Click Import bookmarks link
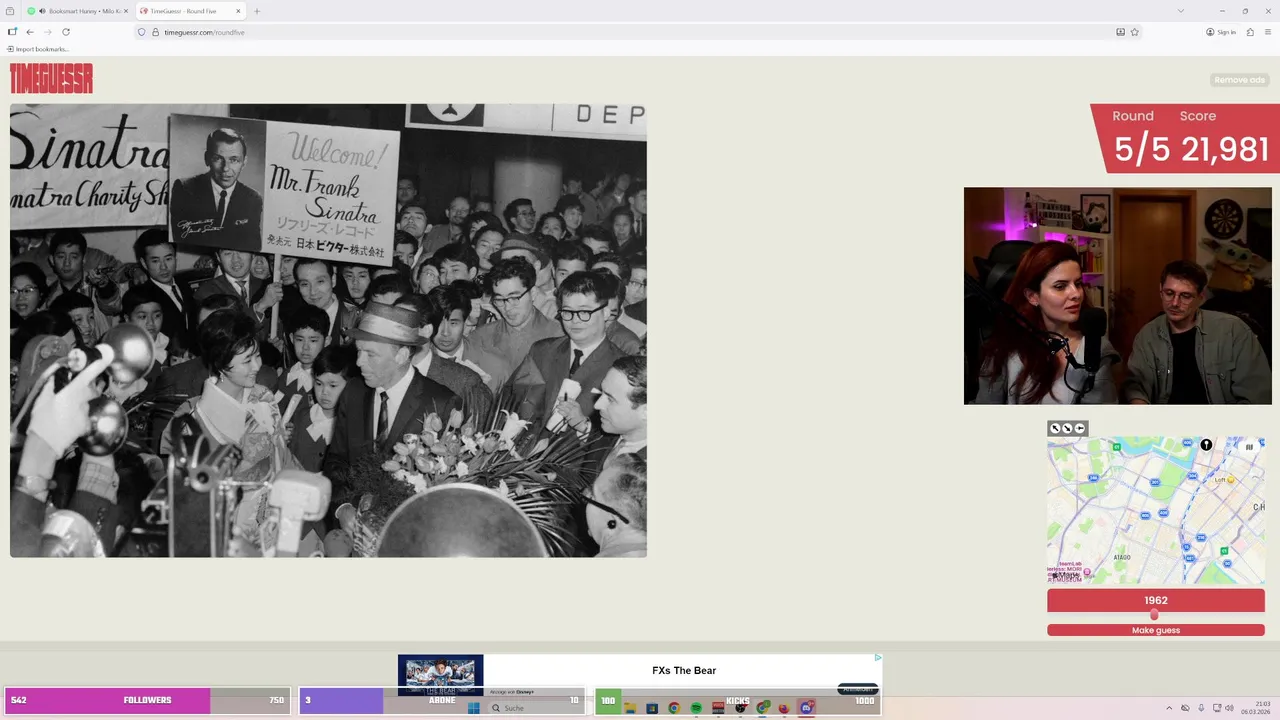 (38, 49)
